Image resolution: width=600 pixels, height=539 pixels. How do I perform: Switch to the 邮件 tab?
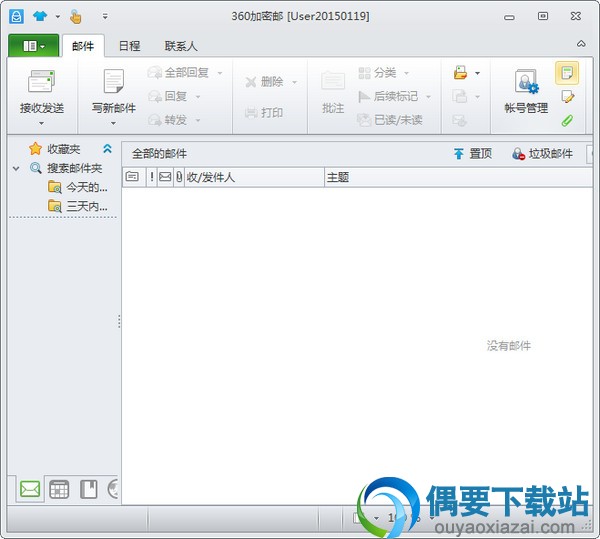coord(83,46)
